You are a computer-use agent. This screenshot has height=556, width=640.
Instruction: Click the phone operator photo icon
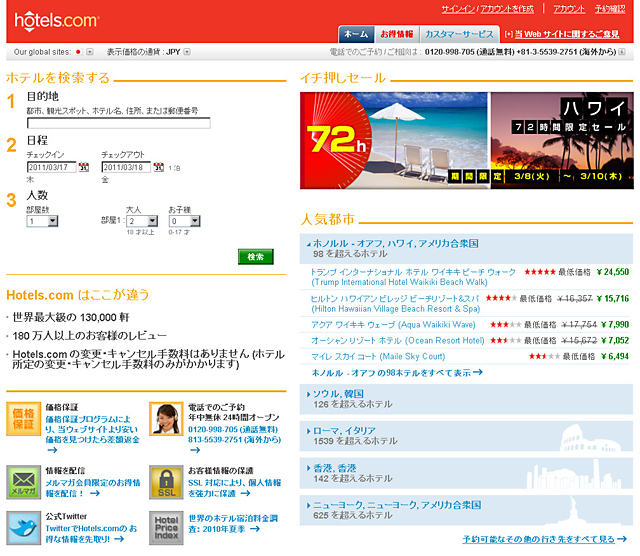[166, 419]
